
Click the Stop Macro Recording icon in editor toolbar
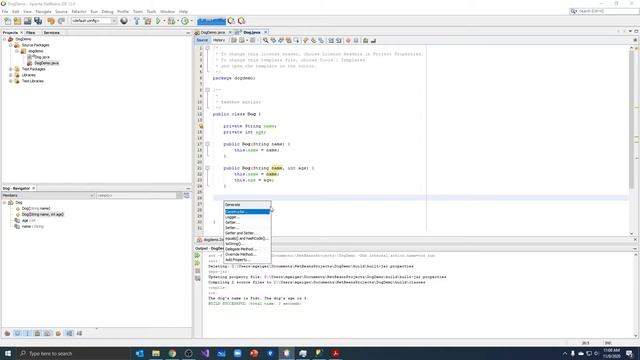coord(356,40)
